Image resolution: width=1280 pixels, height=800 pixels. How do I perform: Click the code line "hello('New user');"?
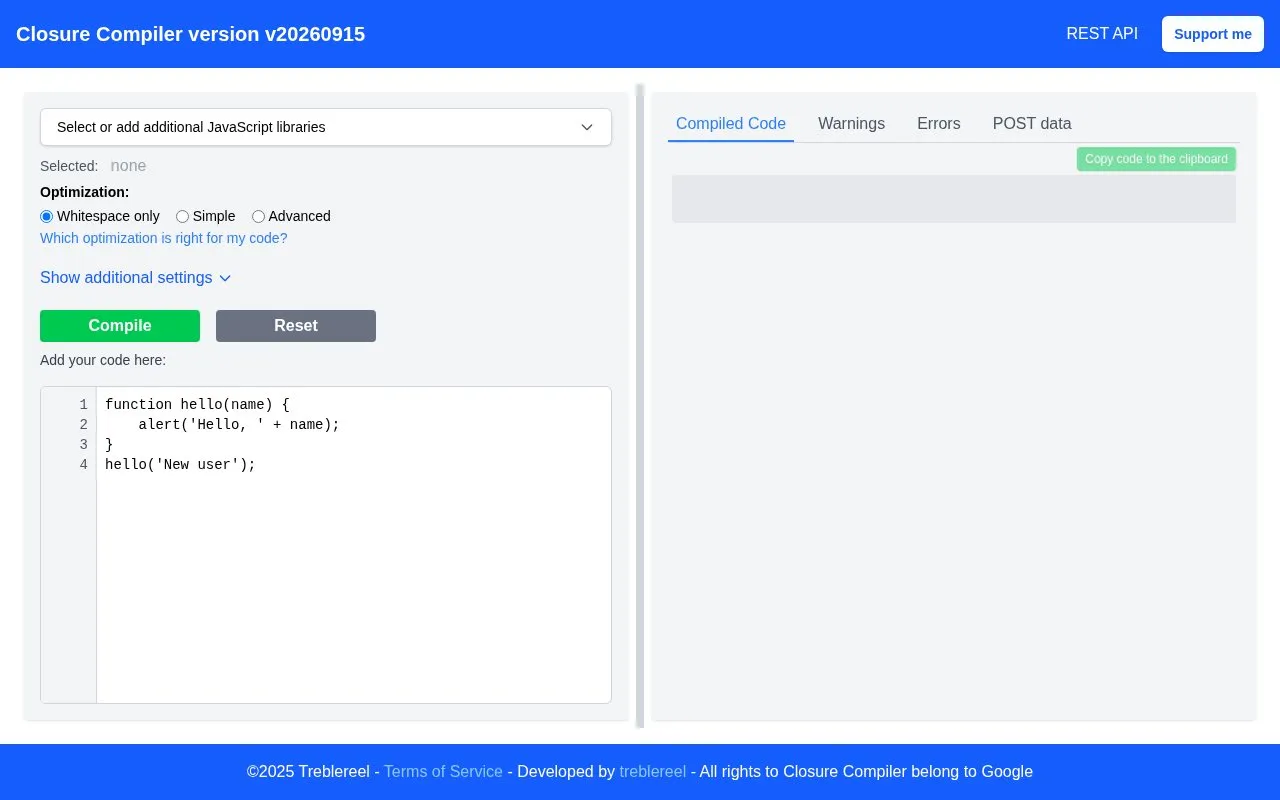(180, 465)
